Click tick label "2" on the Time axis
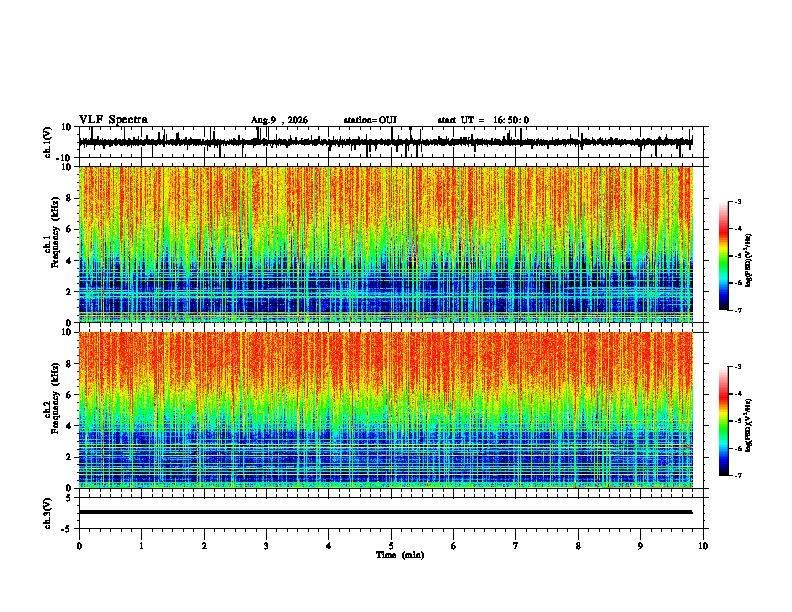Viewport: 792px width, 612px height. click(204, 546)
